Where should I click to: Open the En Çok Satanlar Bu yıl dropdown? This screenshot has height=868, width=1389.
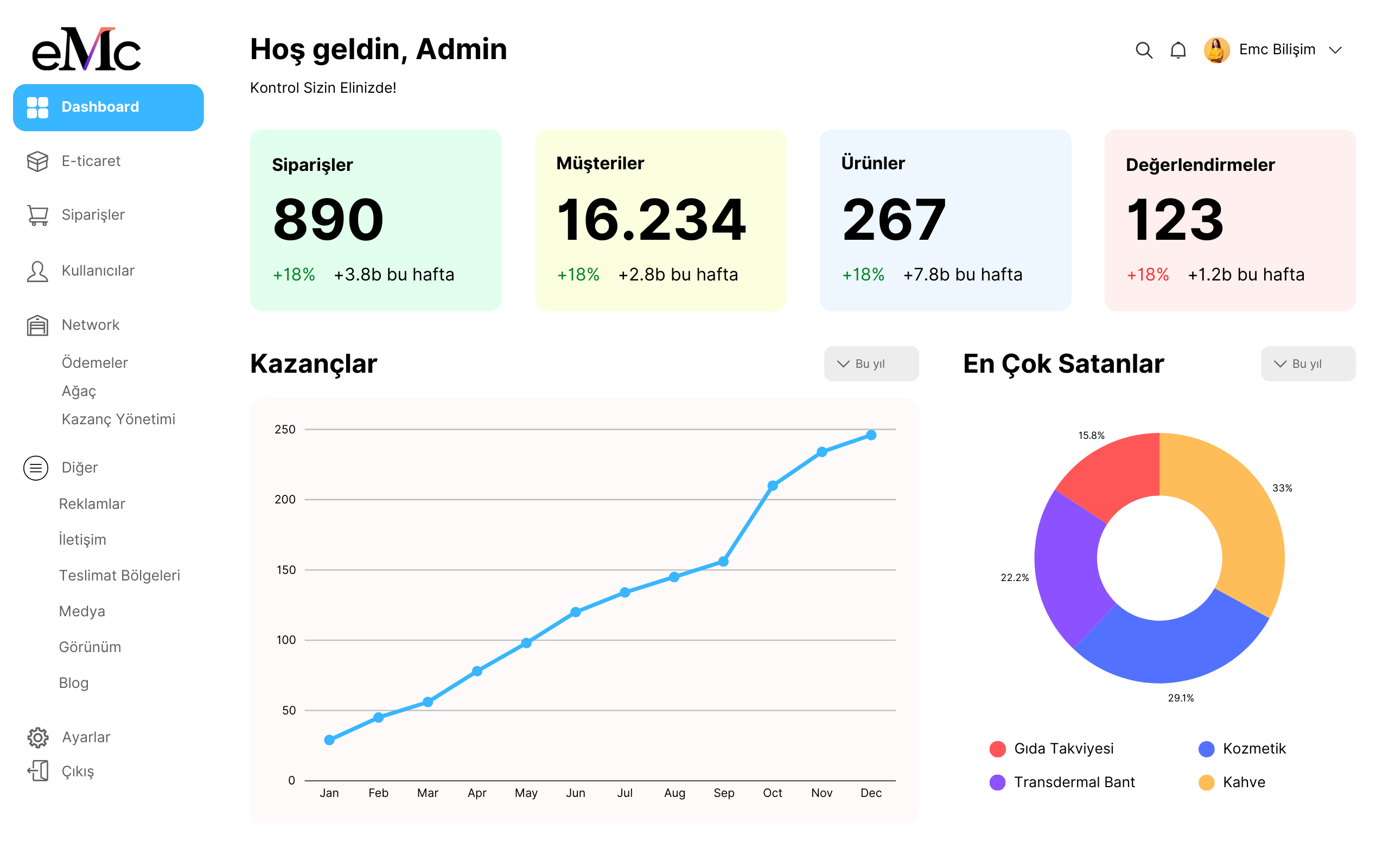click(x=1308, y=363)
